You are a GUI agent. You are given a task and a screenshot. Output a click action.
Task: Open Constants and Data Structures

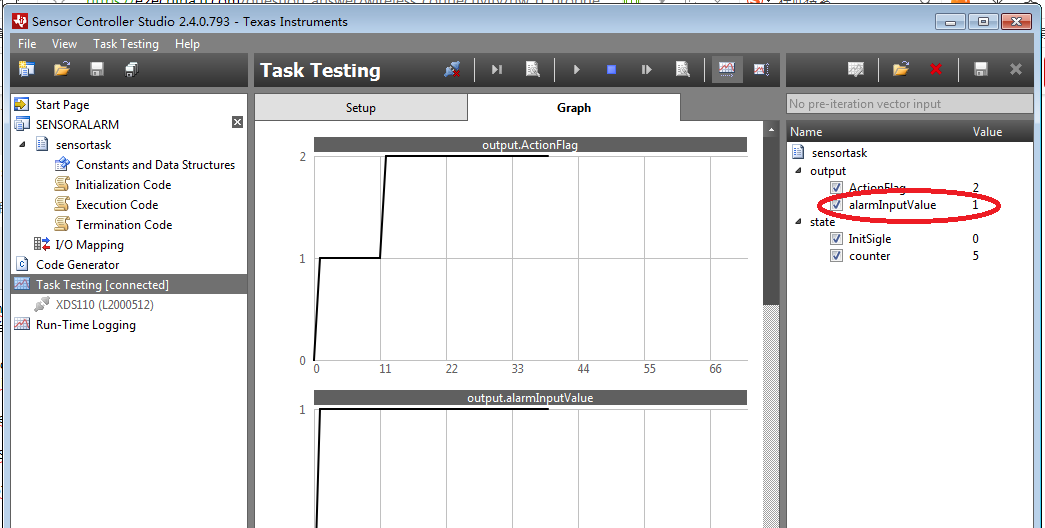coord(155,165)
